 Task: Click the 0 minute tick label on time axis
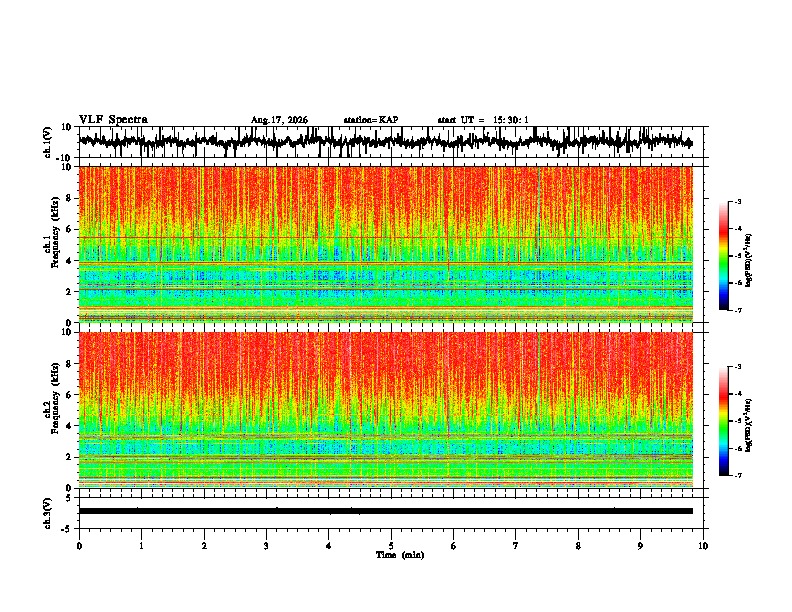coord(79,546)
